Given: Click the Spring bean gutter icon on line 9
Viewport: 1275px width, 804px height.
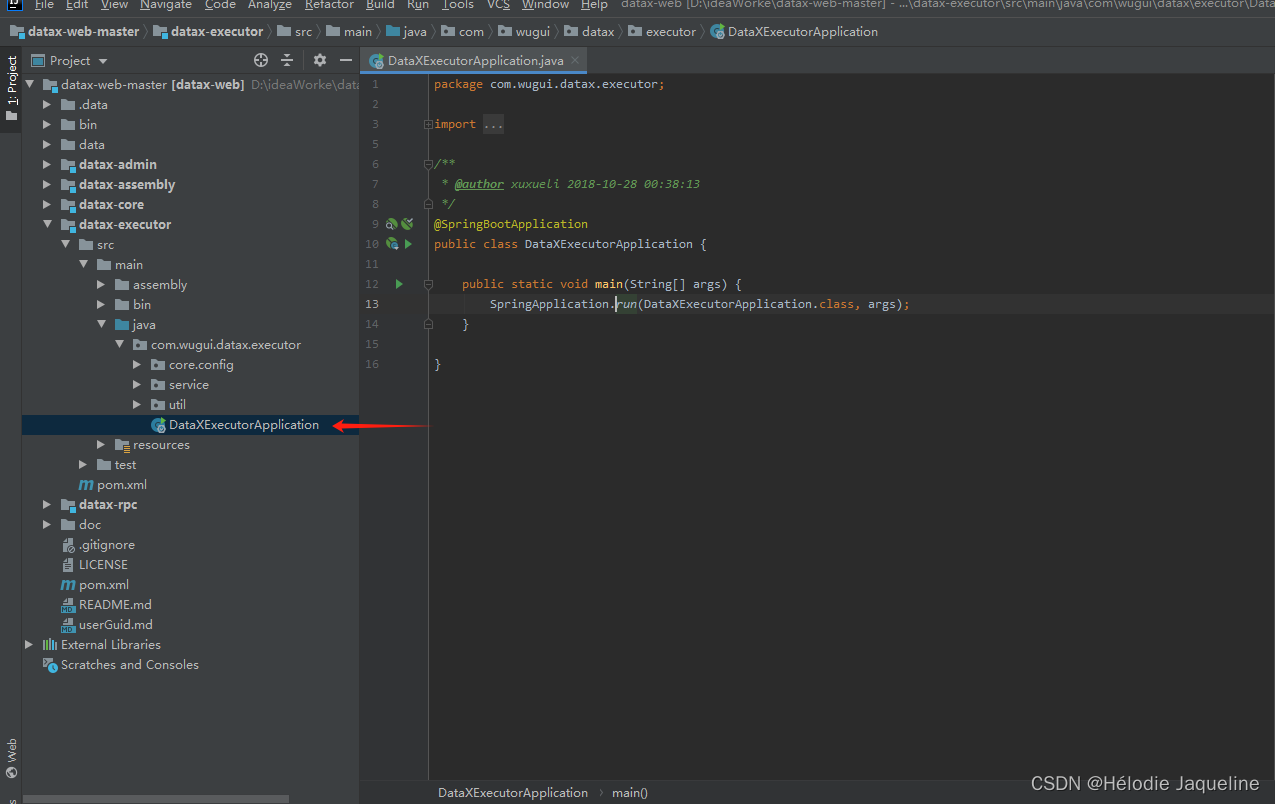Looking at the screenshot, I should click(392, 224).
